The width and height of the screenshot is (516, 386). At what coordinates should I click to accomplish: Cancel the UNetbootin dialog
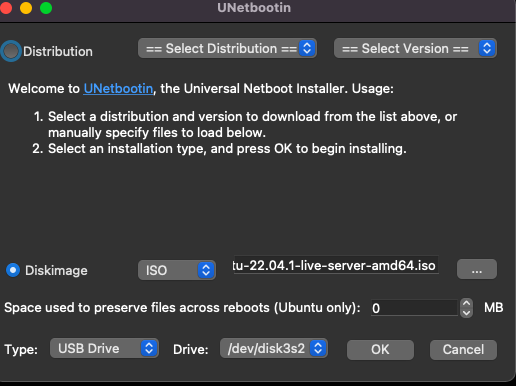[x=463, y=350]
